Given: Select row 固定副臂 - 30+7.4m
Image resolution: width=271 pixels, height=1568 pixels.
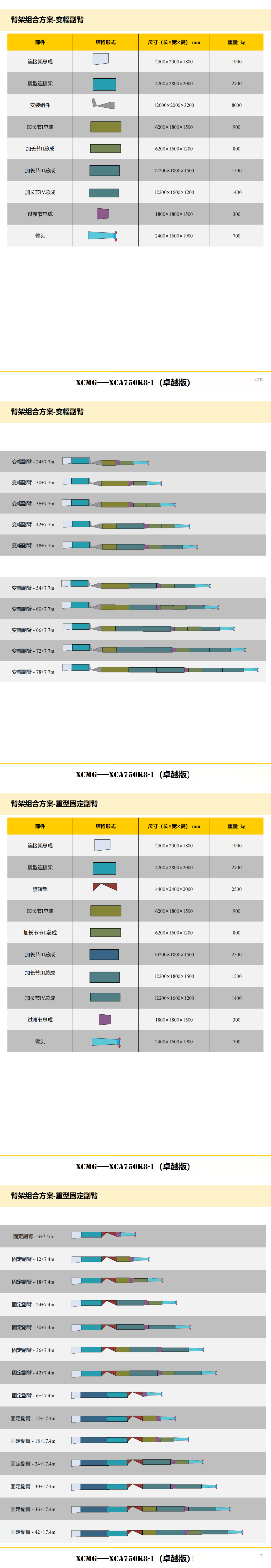Looking at the screenshot, I should click(x=133, y=1327).
